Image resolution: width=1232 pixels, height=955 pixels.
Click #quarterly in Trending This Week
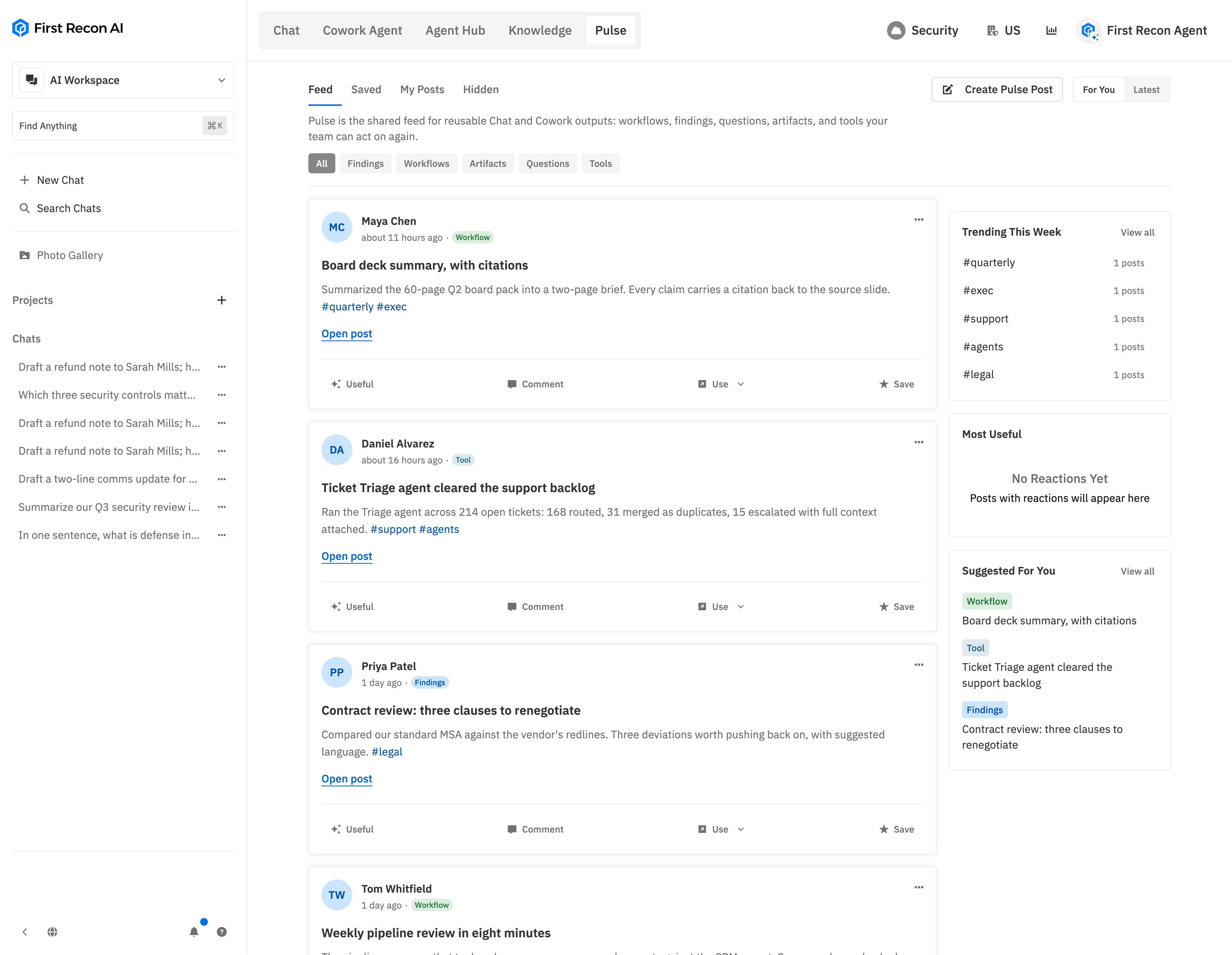[x=989, y=262]
